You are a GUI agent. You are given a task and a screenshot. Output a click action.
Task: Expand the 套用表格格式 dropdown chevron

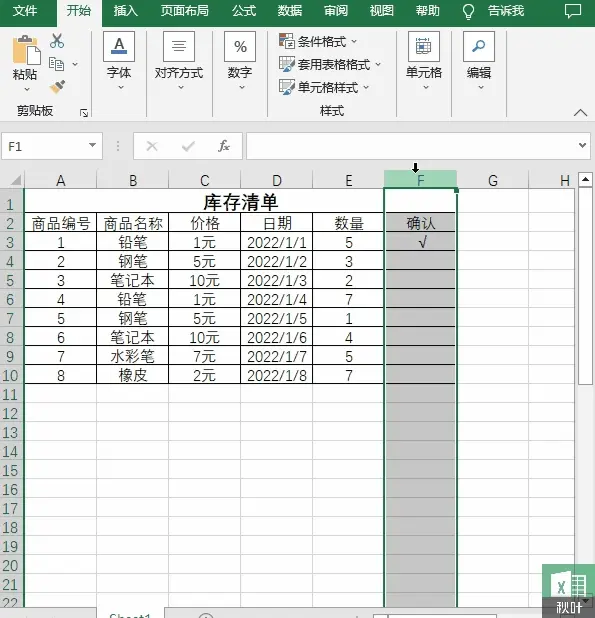pyautogui.click(x=378, y=64)
